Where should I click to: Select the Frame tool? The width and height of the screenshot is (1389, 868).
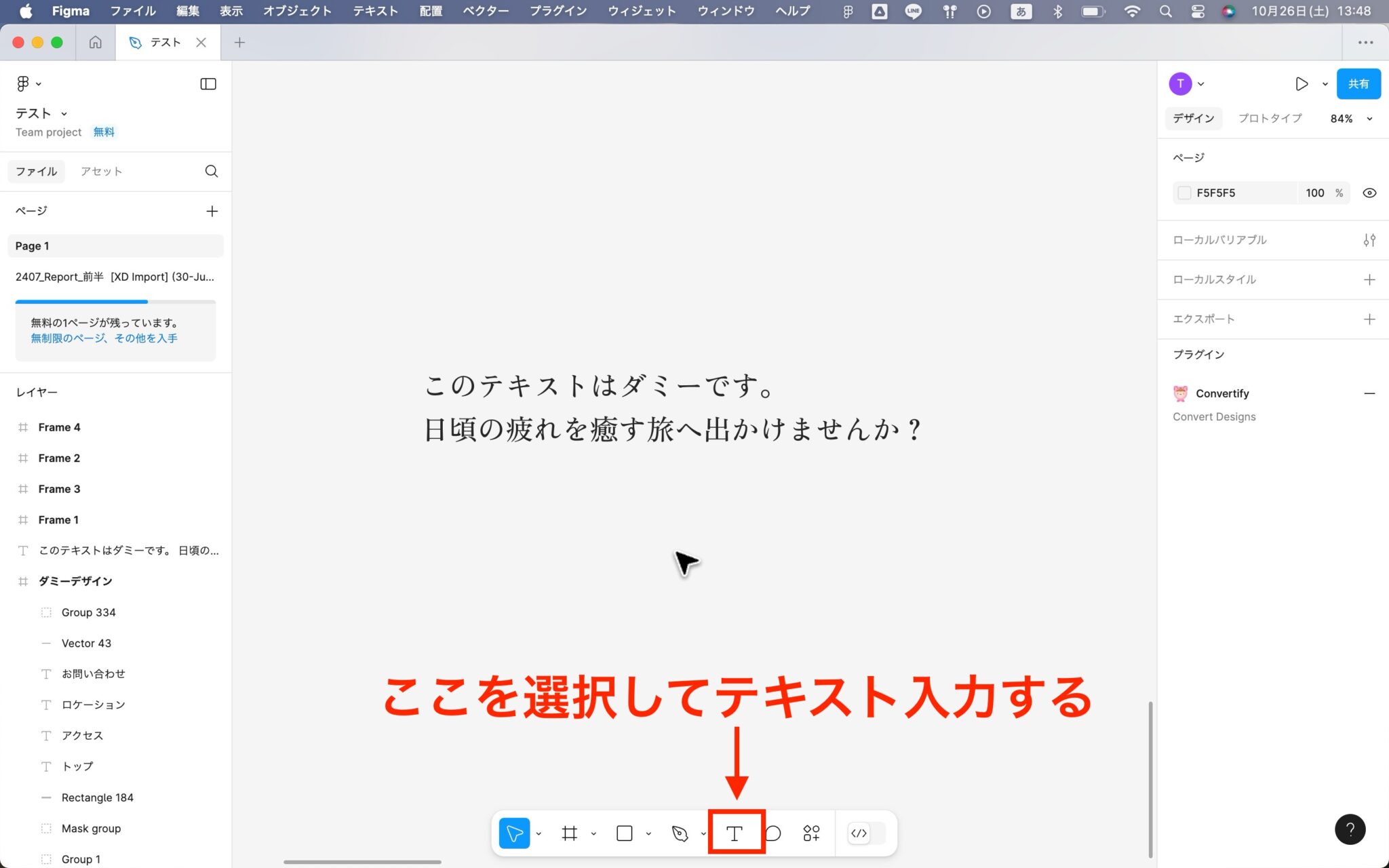tap(570, 833)
